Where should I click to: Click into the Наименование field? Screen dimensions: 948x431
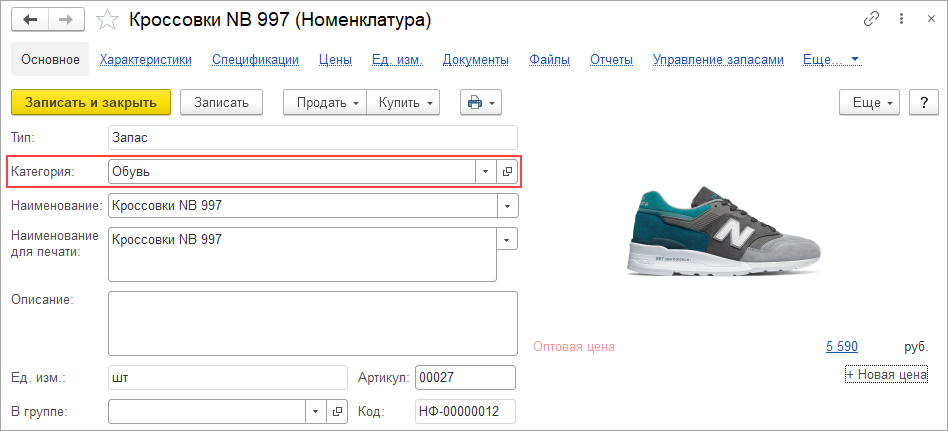click(x=303, y=206)
